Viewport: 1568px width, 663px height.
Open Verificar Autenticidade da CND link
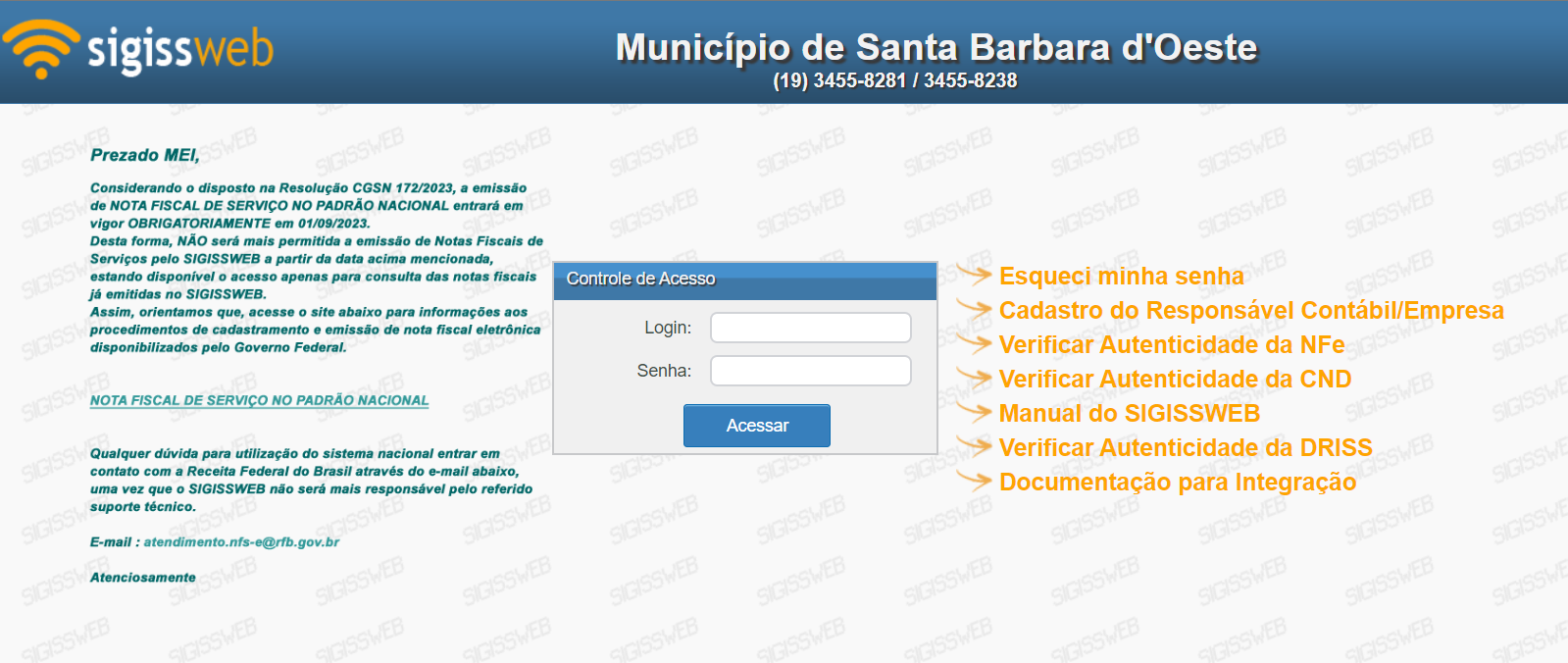pyautogui.click(x=1175, y=380)
